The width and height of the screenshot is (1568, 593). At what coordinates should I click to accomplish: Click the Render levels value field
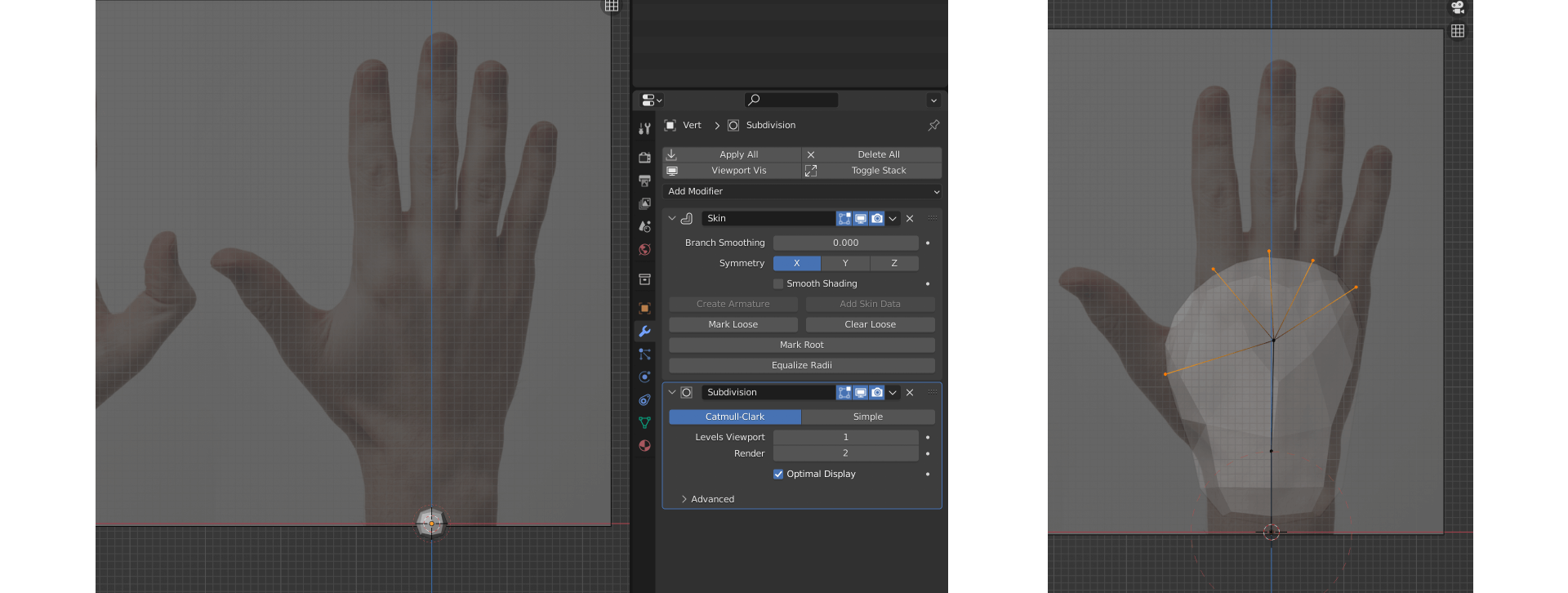(845, 453)
